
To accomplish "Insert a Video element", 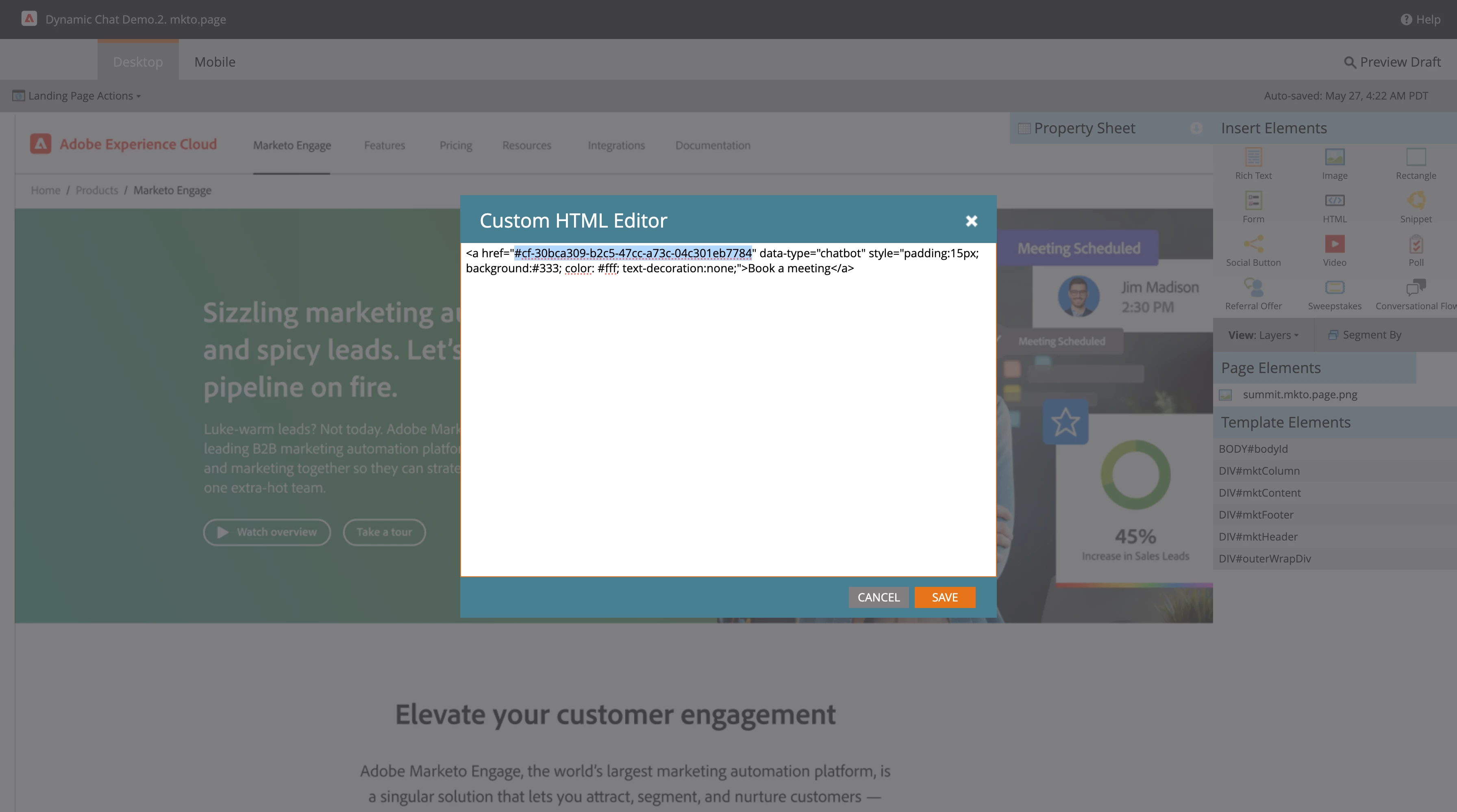I will [x=1334, y=244].
